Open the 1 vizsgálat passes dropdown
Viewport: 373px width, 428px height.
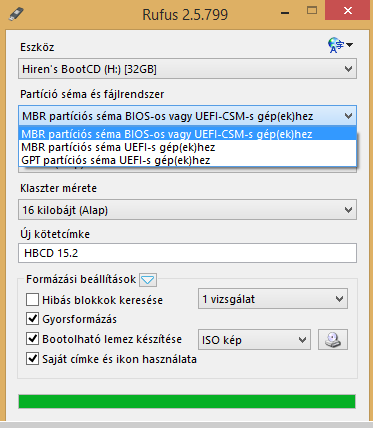point(273,299)
